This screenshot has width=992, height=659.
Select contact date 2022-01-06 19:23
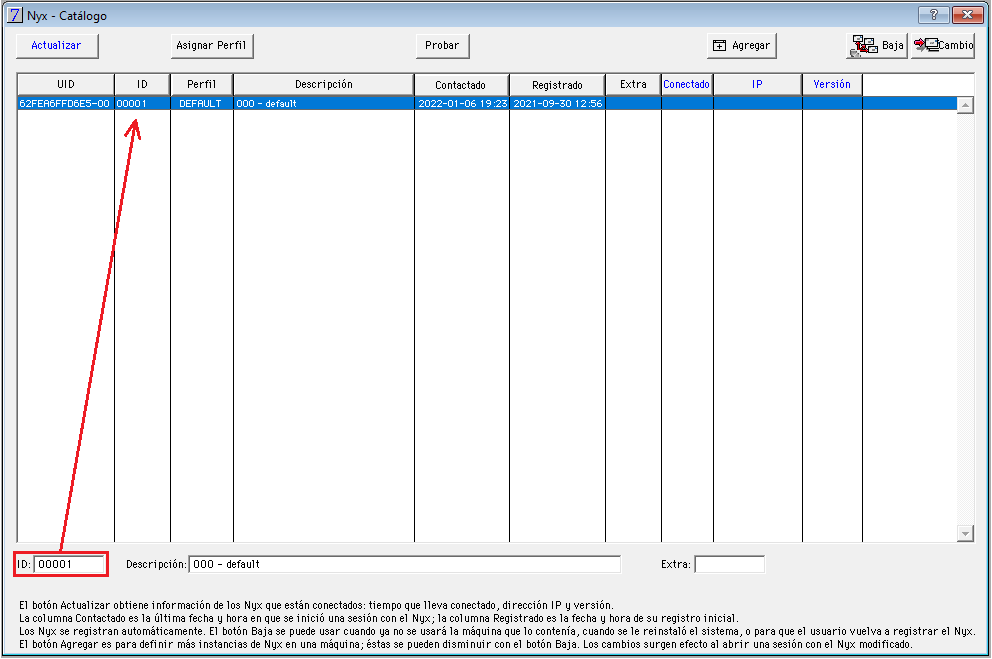pyautogui.click(x=462, y=103)
